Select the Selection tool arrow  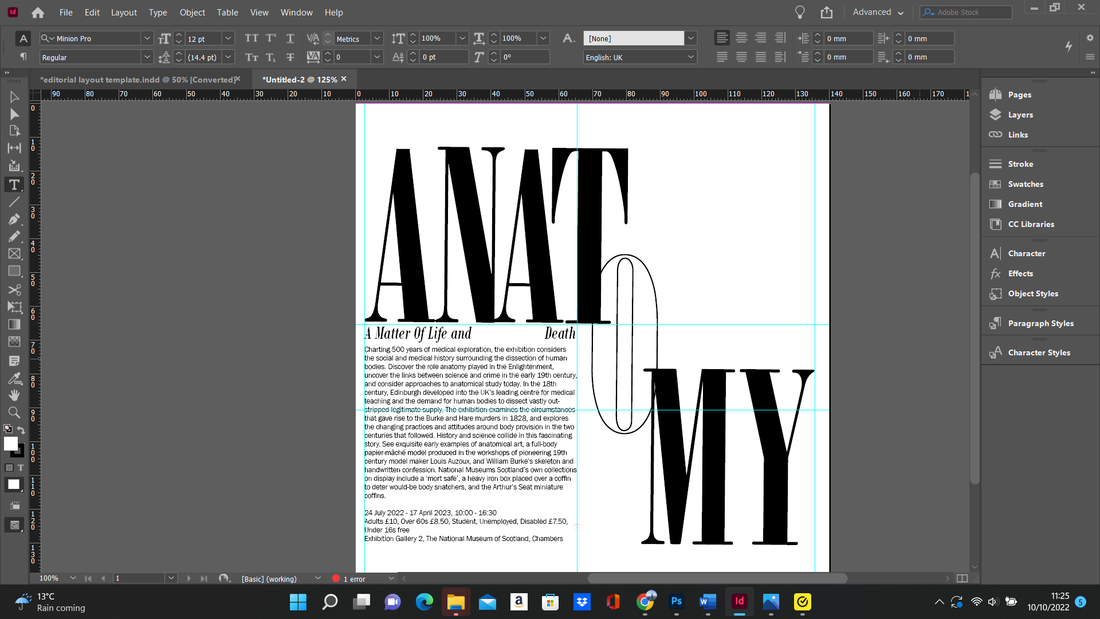(x=14, y=97)
